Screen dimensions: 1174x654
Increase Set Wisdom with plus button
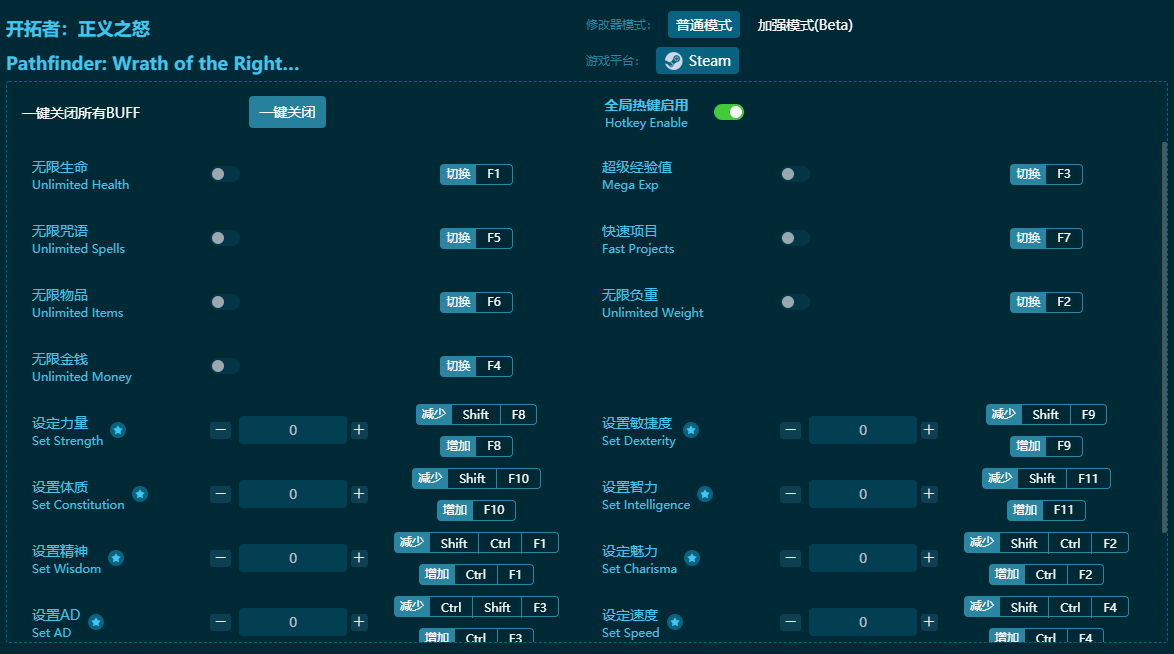point(359,558)
